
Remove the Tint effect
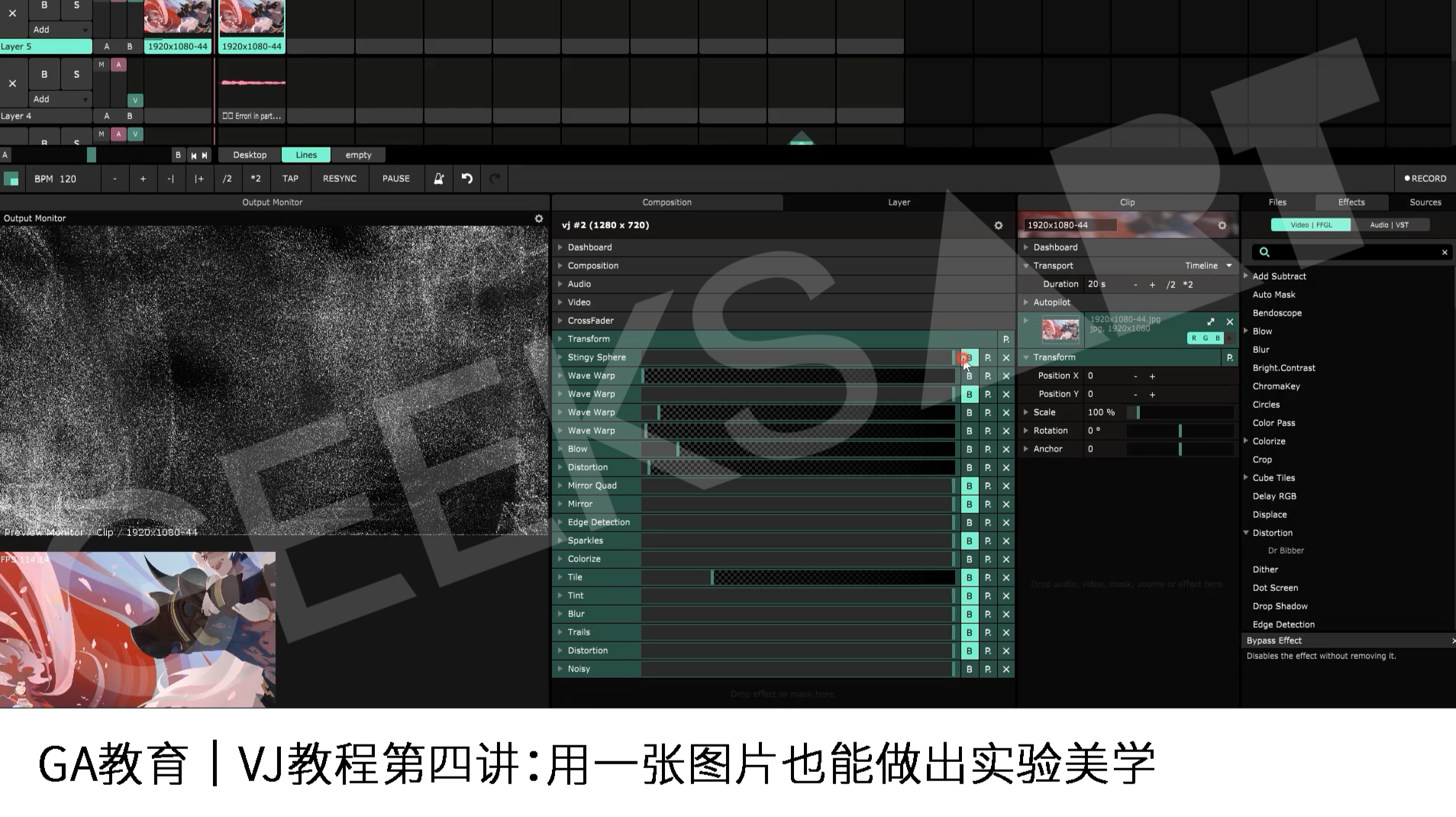pos(1006,596)
